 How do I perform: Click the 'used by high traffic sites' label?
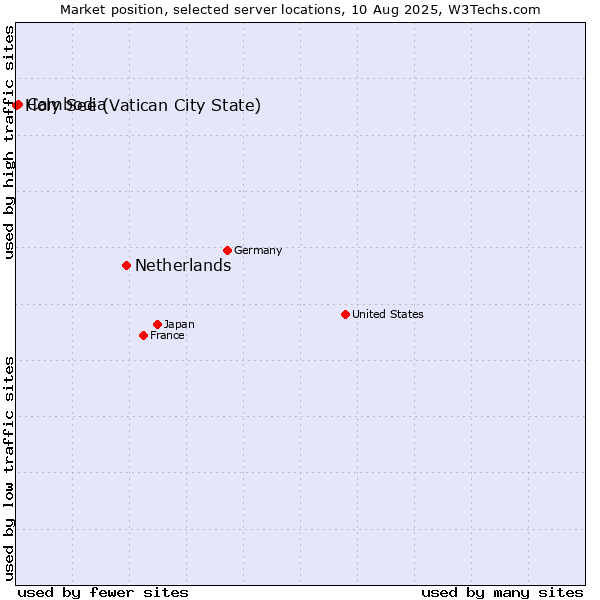[x=8, y=142]
